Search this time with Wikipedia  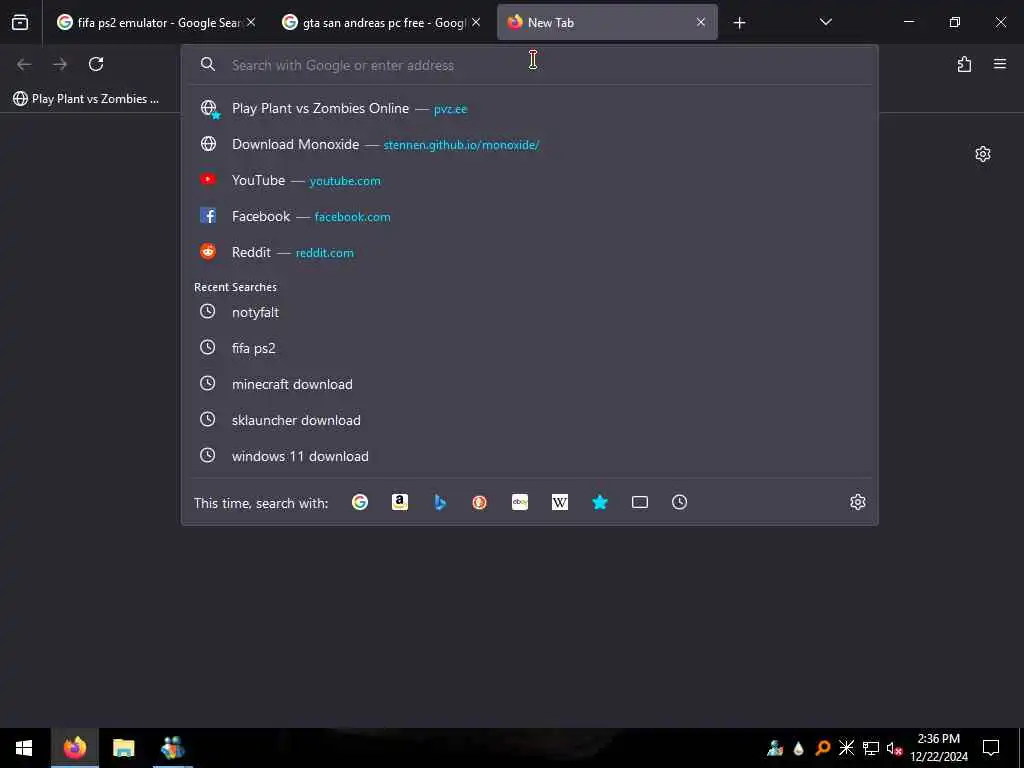click(560, 502)
